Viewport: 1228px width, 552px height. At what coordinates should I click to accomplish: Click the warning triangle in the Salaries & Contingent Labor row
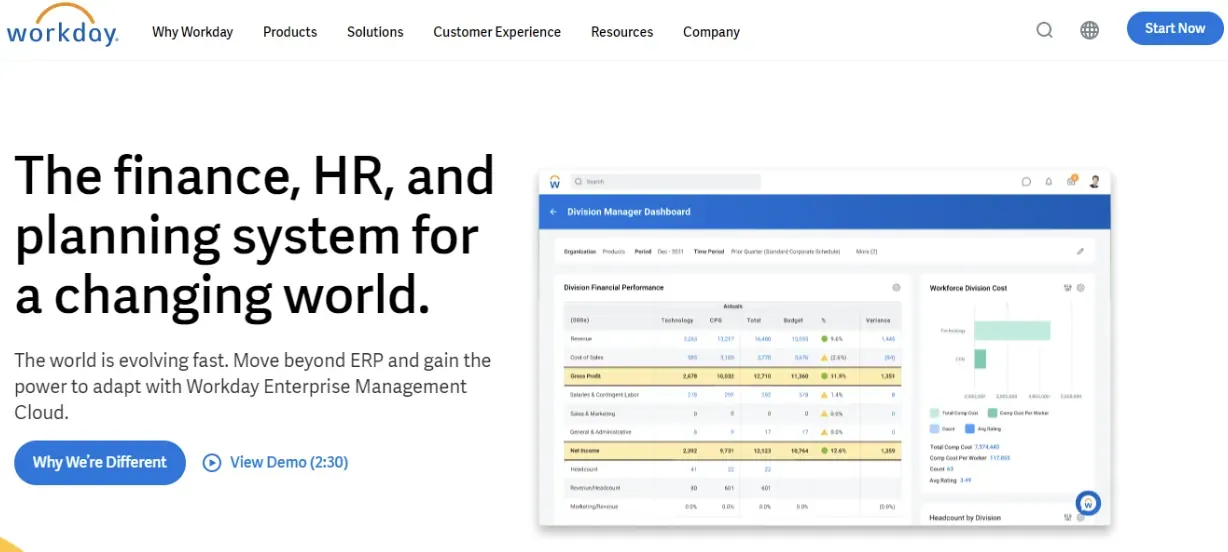824,395
